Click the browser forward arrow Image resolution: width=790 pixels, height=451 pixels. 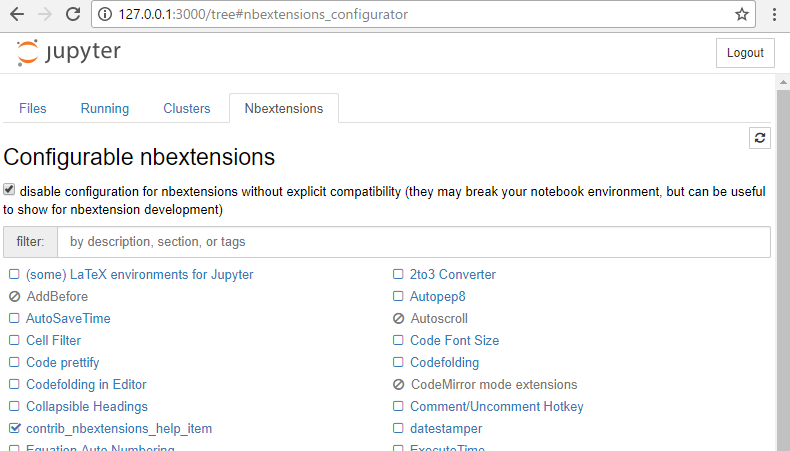[45, 15]
